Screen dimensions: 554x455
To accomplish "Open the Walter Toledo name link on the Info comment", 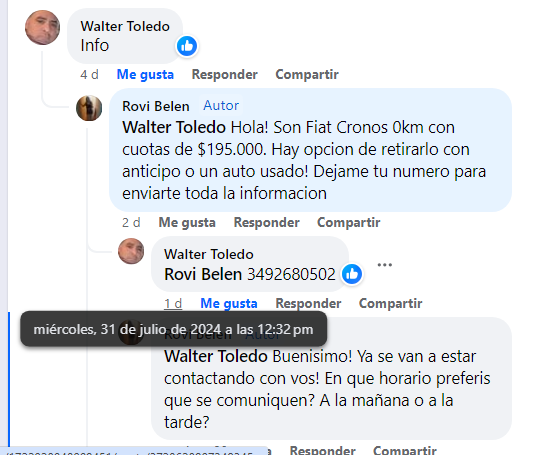I will [x=125, y=26].
